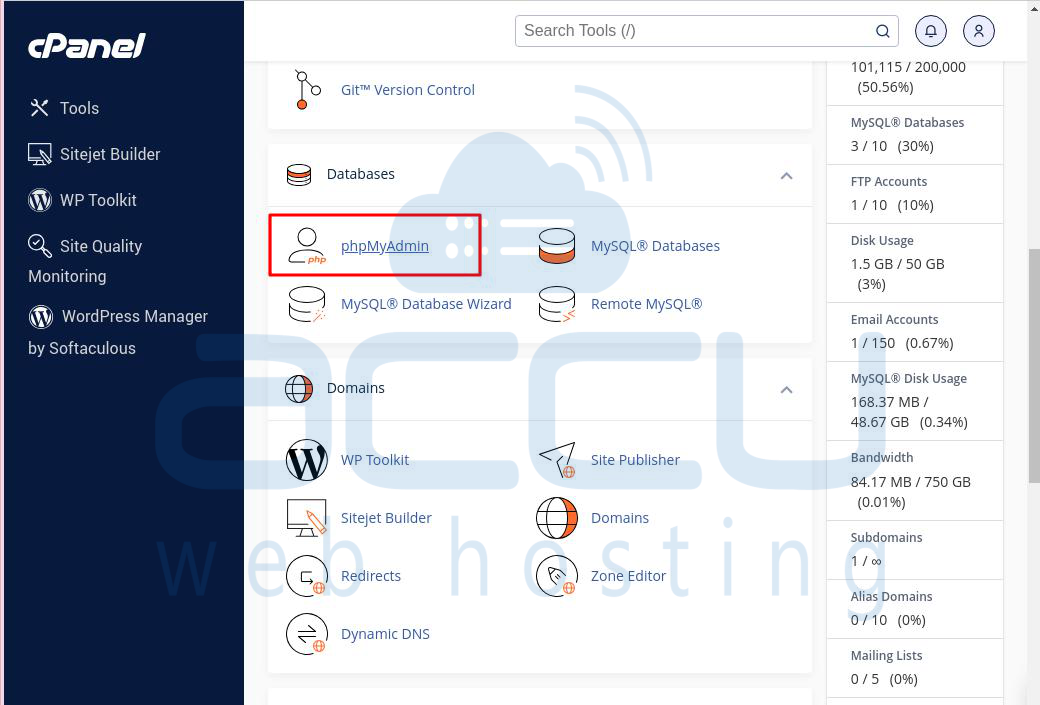Open notifications bell icon
This screenshot has width=1040, height=705.
point(931,31)
